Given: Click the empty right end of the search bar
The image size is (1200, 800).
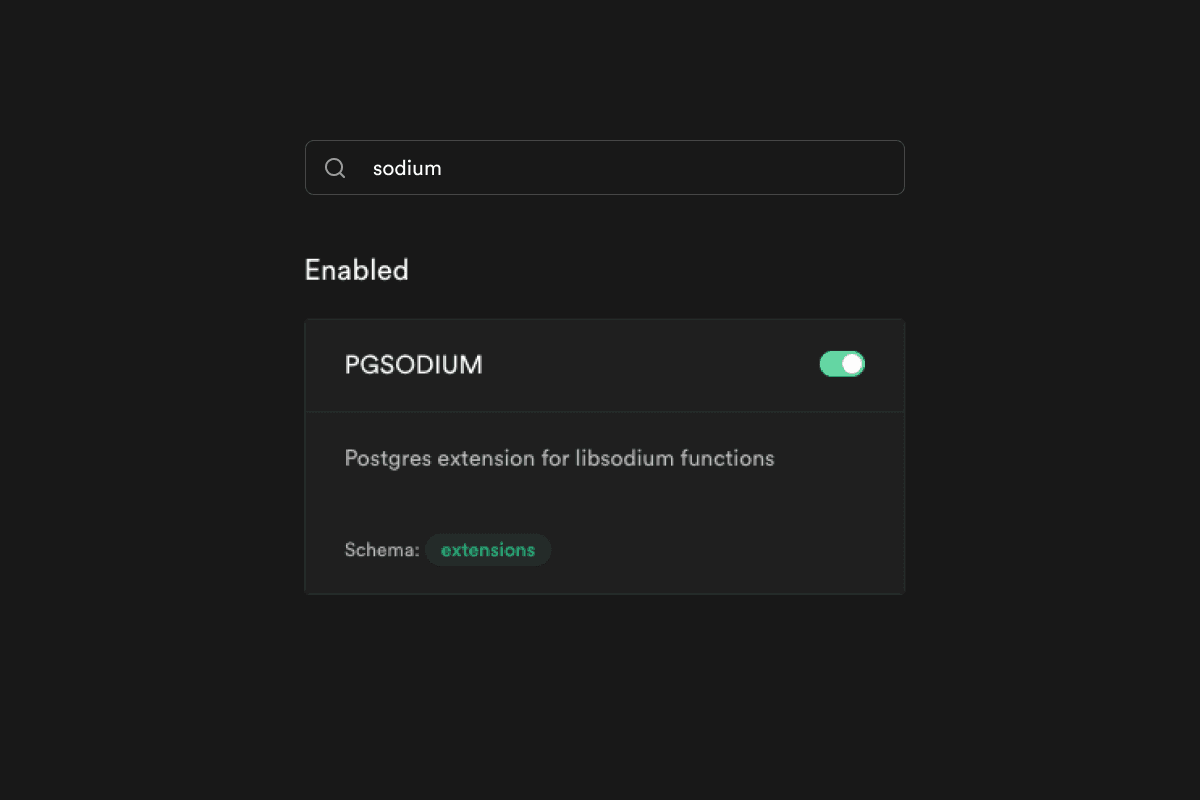Looking at the screenshot, I should (850, 168).
